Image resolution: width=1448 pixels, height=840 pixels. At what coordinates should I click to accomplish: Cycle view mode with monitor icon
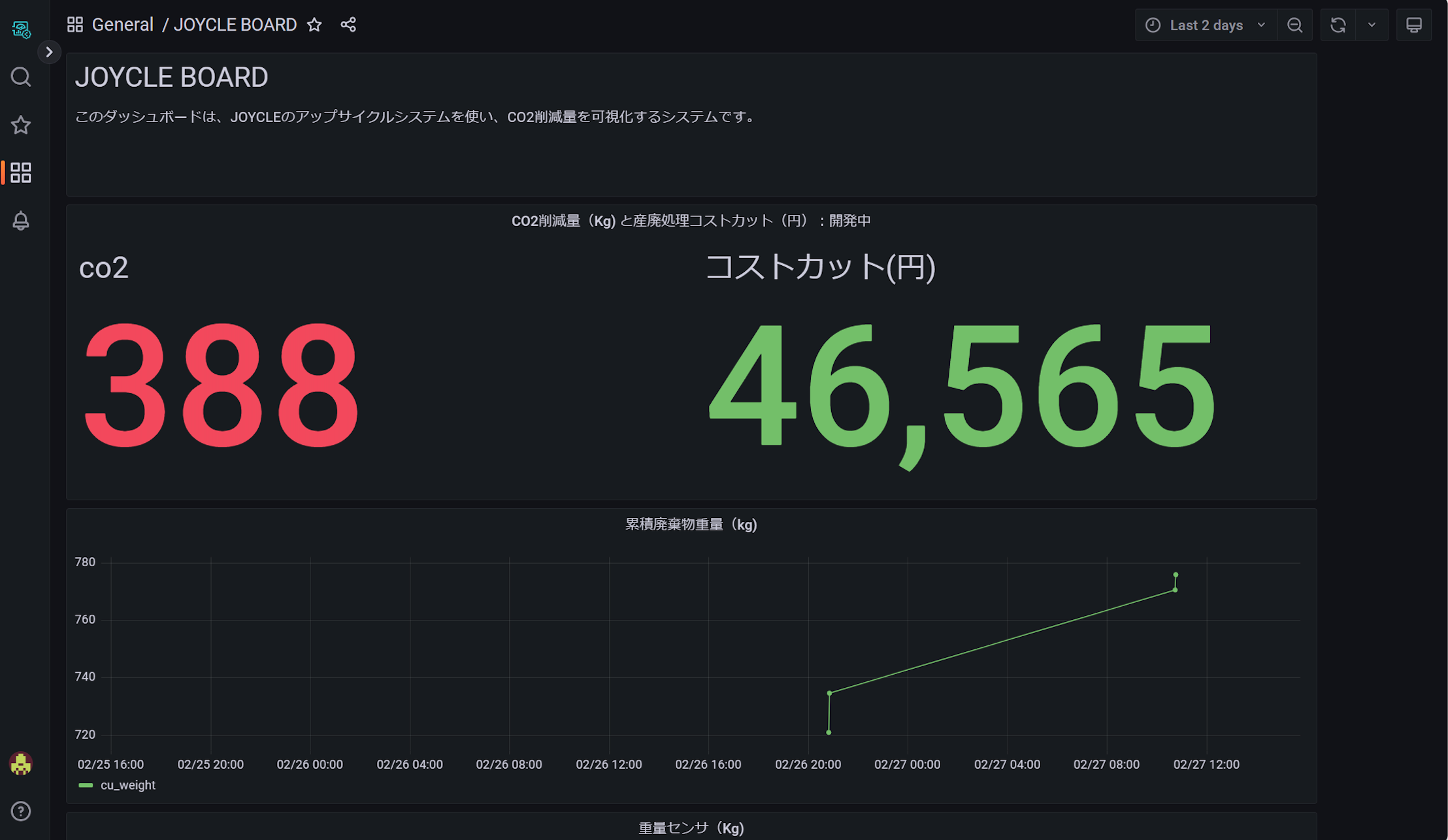pos(1413,25)
